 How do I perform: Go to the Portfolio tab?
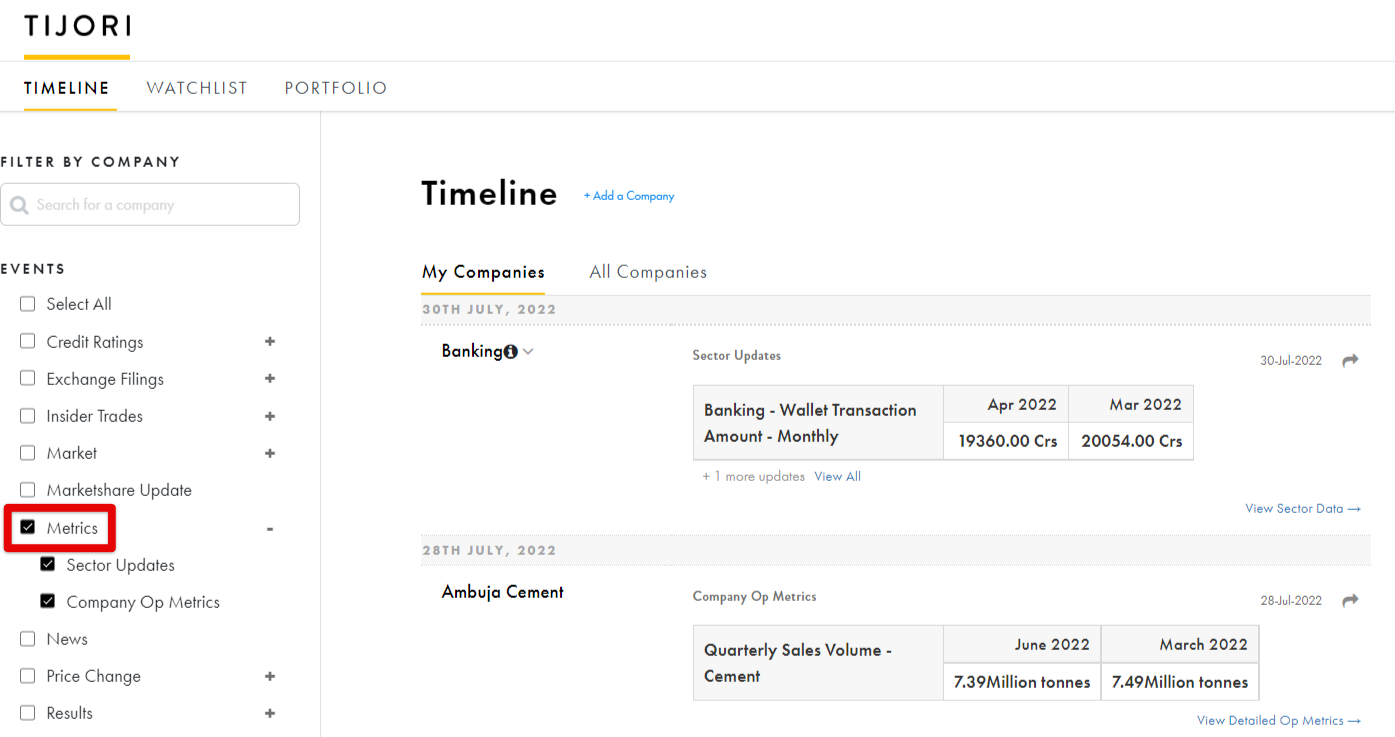[336, 88]
